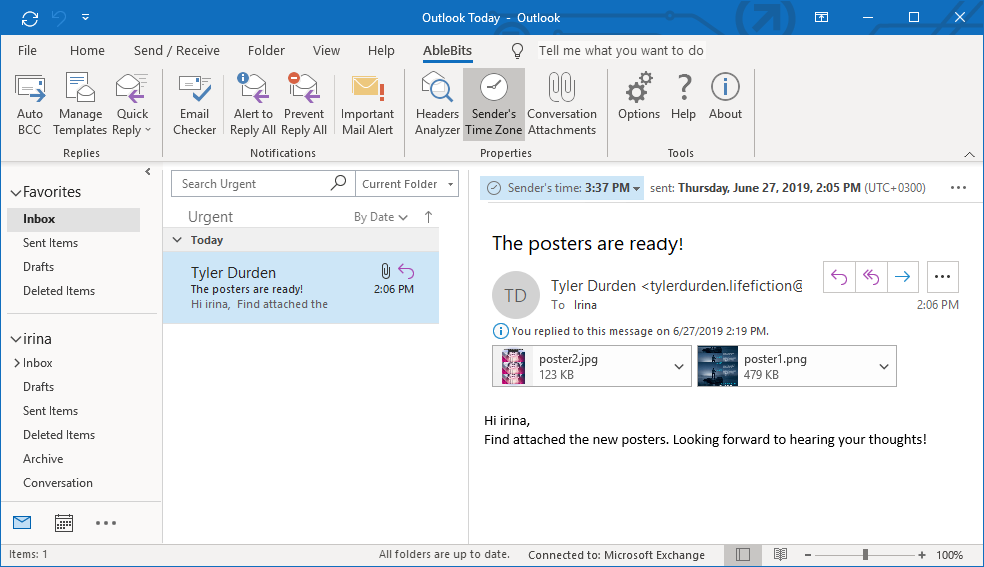This screenshot has width=984, height=567.
Task: Switch to the View tab
Action: coord(326,50)
